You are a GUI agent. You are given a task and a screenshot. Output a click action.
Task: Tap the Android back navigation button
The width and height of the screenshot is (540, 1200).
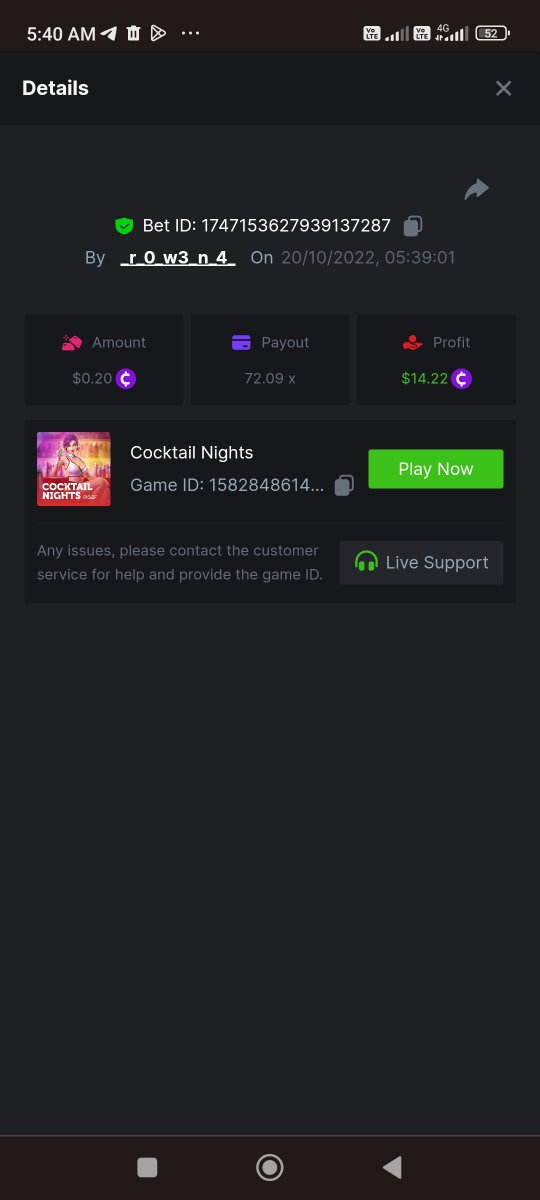(393, 1167)
